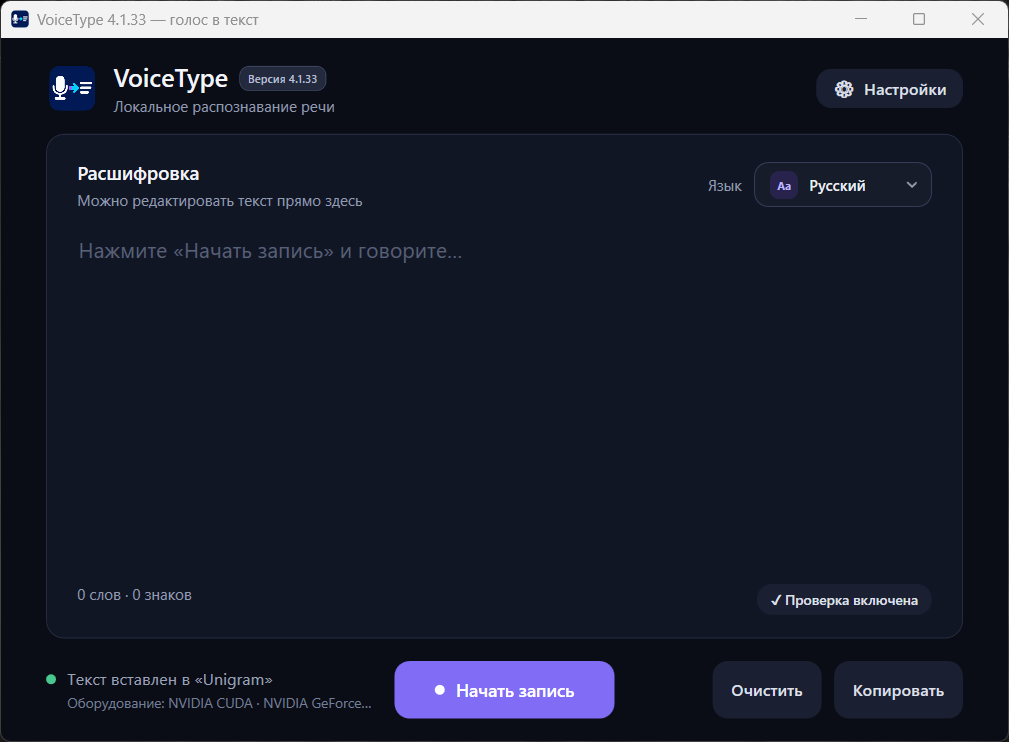The height and width of the screenshot is (742, 1009).
Task: Click the 0 слов · 0 знаков counter
Action: [134, 595]
